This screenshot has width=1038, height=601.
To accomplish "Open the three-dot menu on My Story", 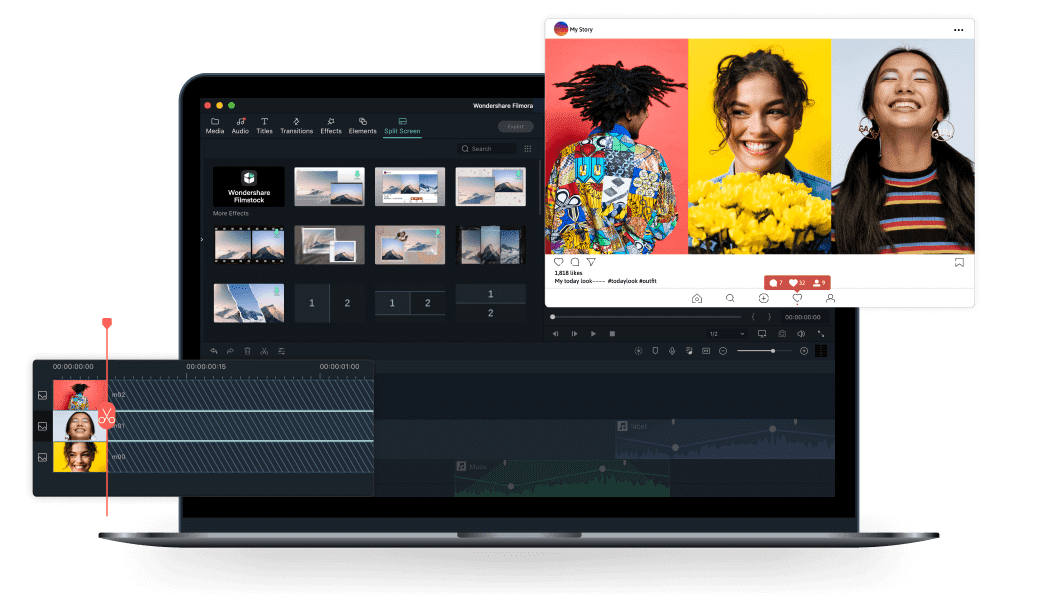I will pos(958,30).
